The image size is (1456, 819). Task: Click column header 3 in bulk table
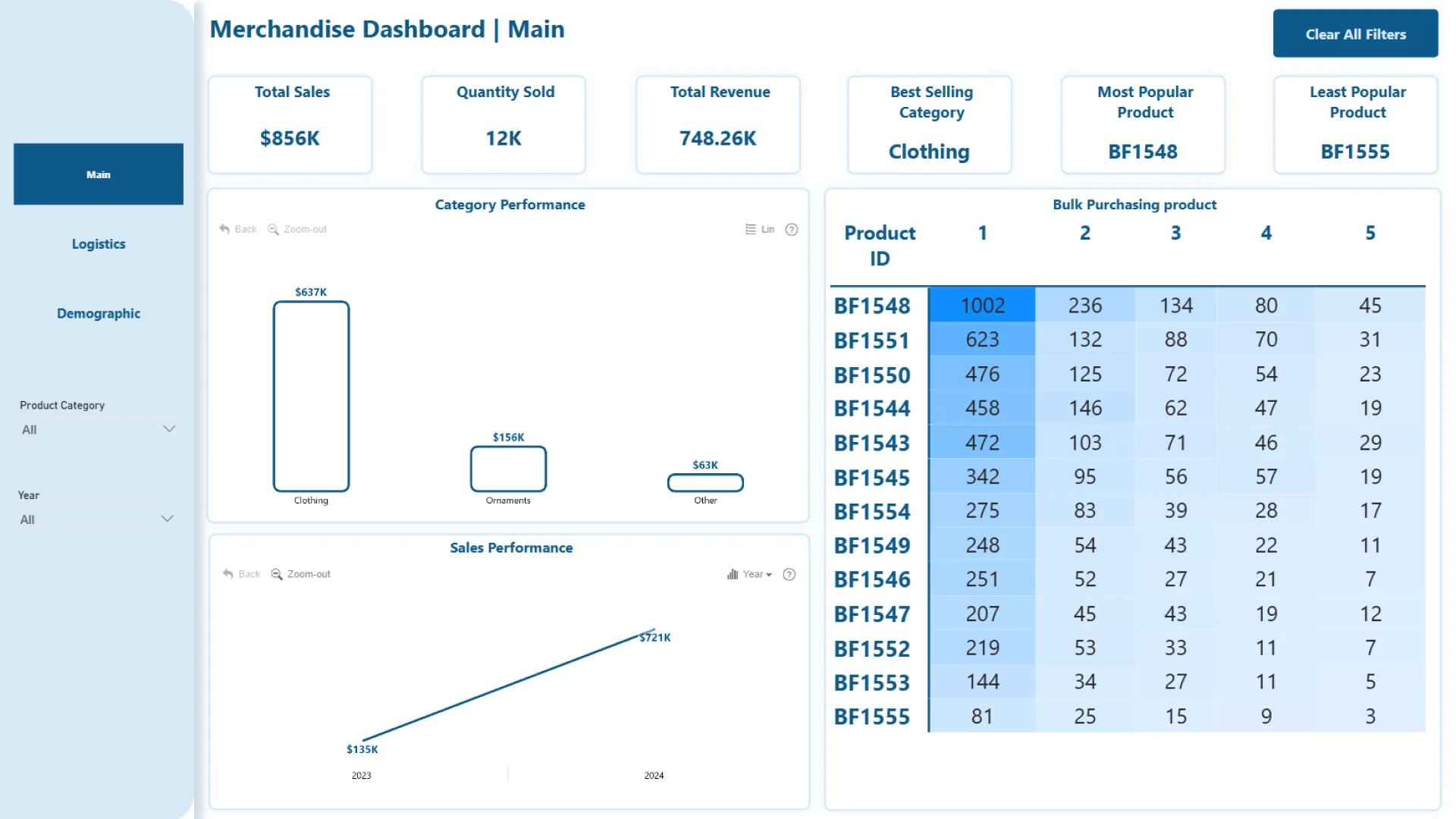pos(1176,233)
